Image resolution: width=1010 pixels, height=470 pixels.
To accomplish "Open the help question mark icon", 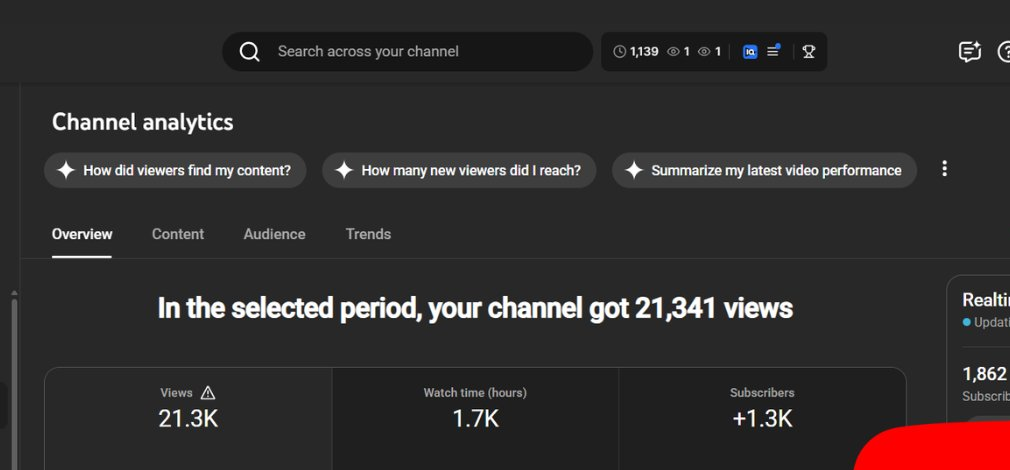I will coord(1004,52).
